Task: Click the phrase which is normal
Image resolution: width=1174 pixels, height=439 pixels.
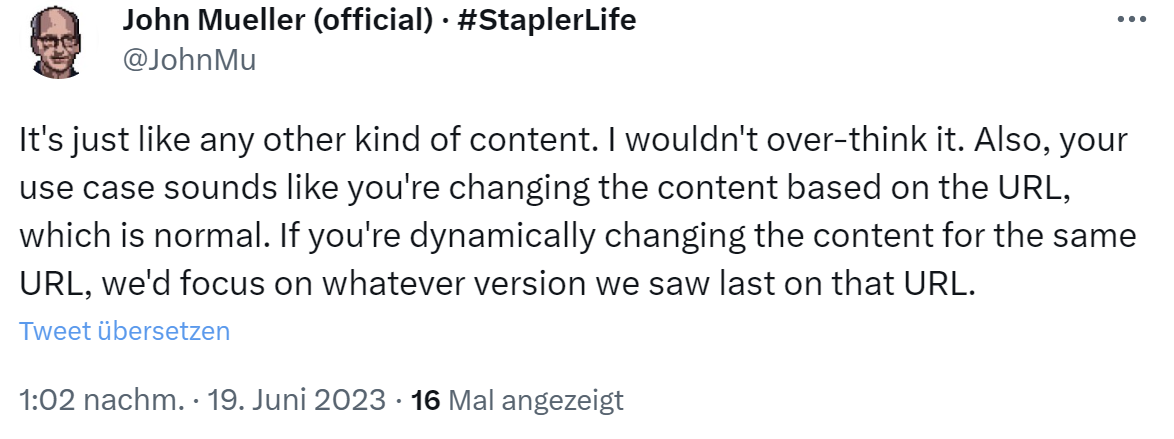Action: coord(183,237)
